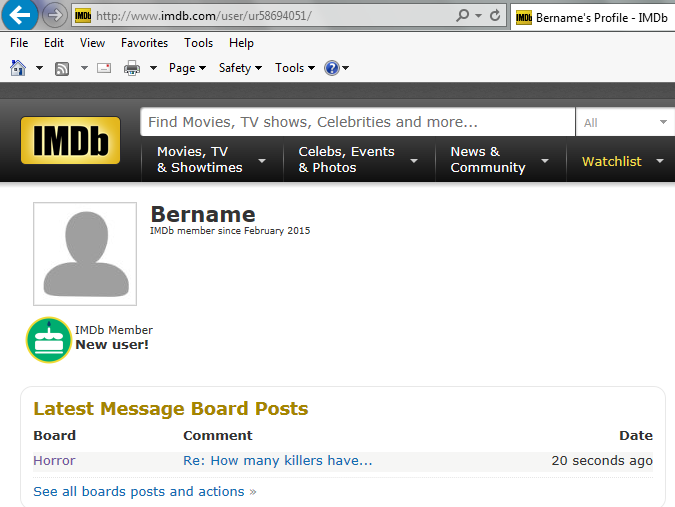Open the Help menu in menu bar
The width and height of the screenshot is (675, 507).
coord(241,43)
